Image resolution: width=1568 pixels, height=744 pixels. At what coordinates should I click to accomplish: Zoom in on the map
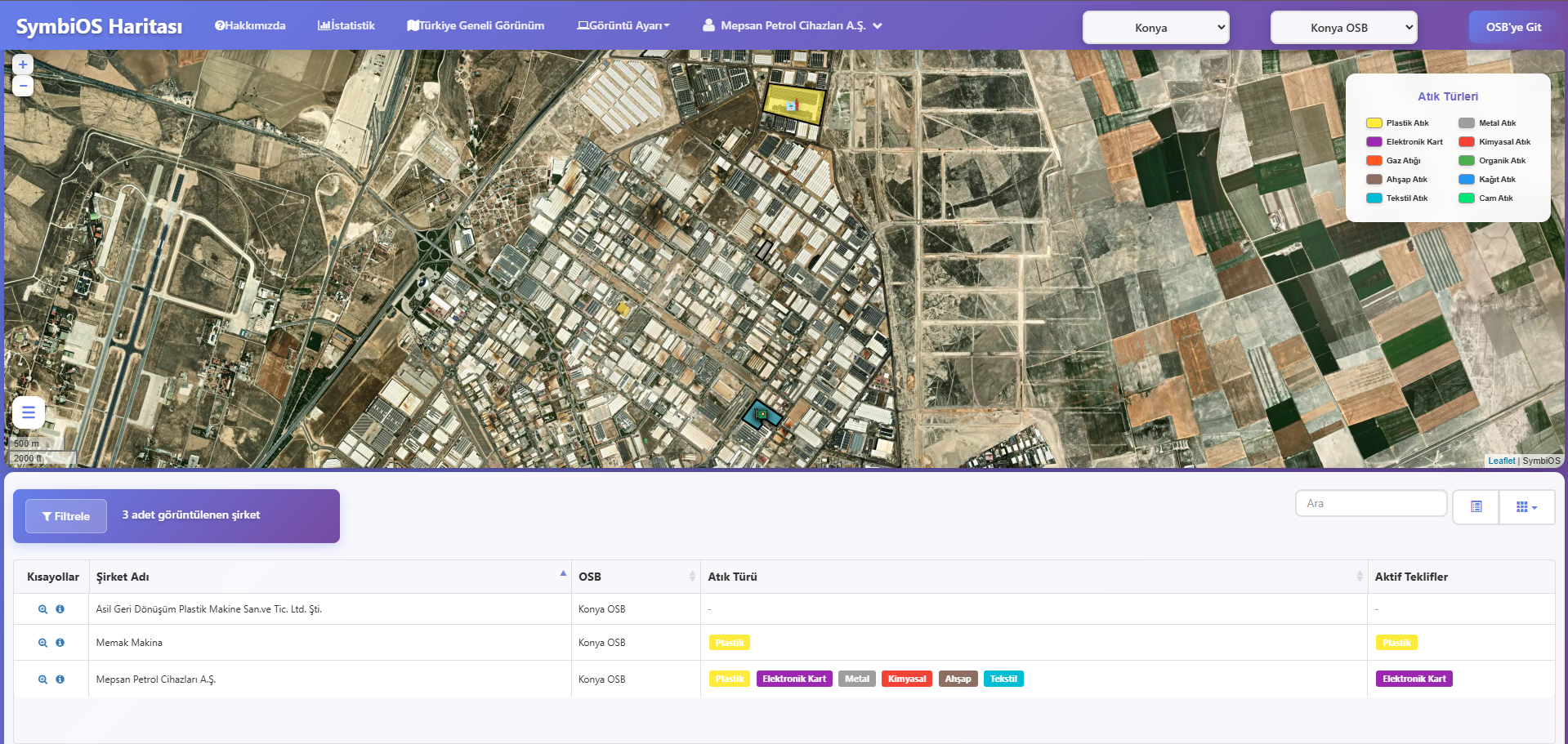point(23,65)
